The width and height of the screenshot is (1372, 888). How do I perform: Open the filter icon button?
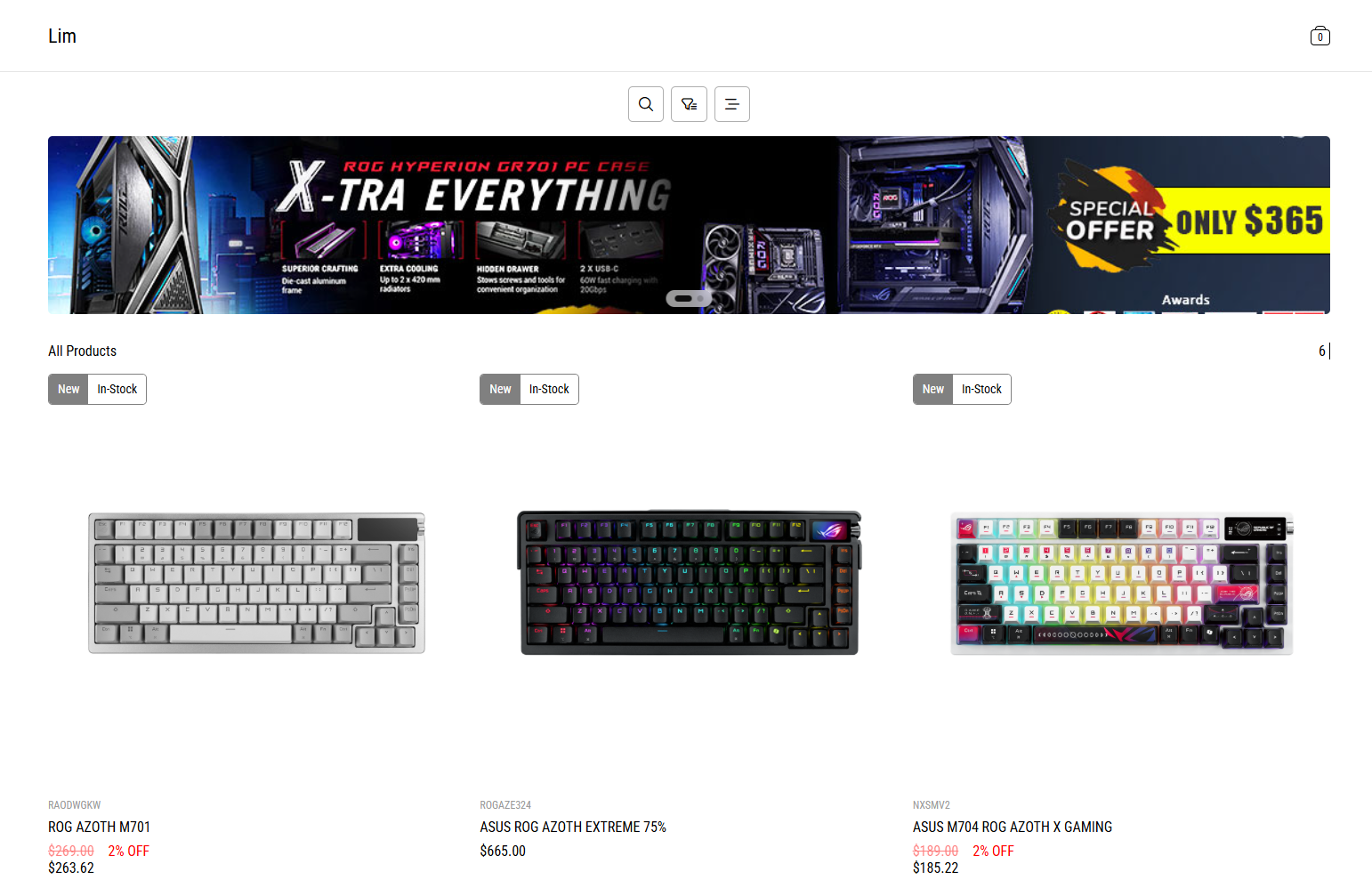[x=689, y=104]
